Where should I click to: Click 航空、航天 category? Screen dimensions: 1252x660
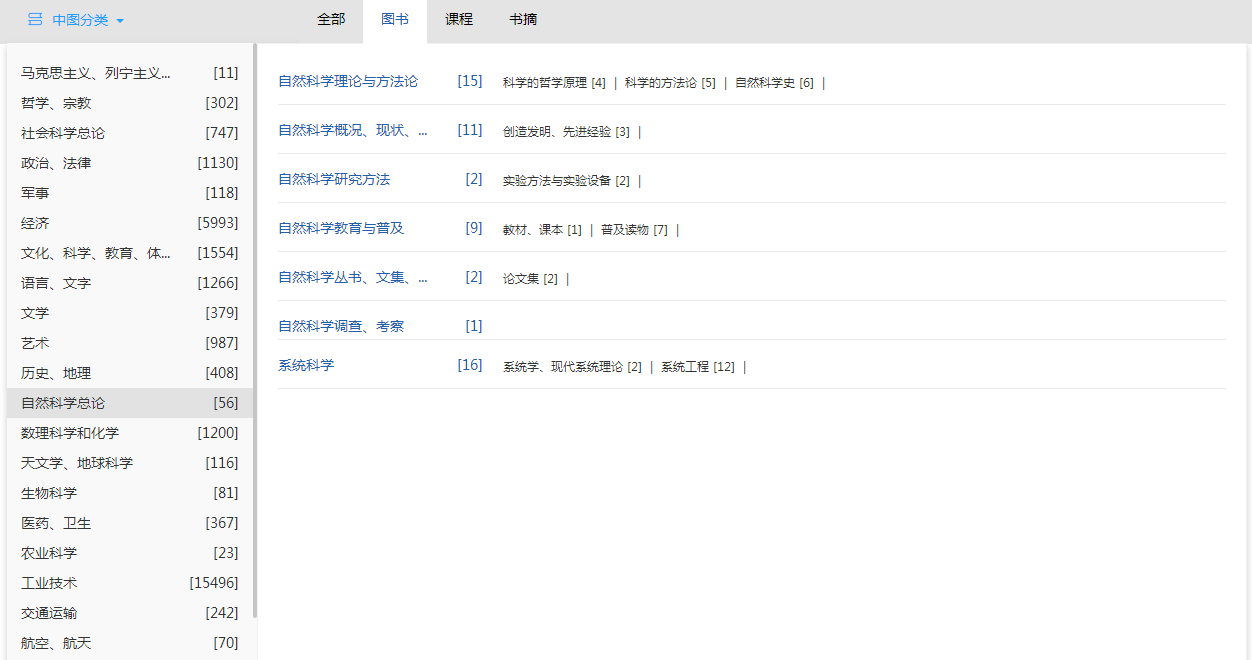coord(56,643)
